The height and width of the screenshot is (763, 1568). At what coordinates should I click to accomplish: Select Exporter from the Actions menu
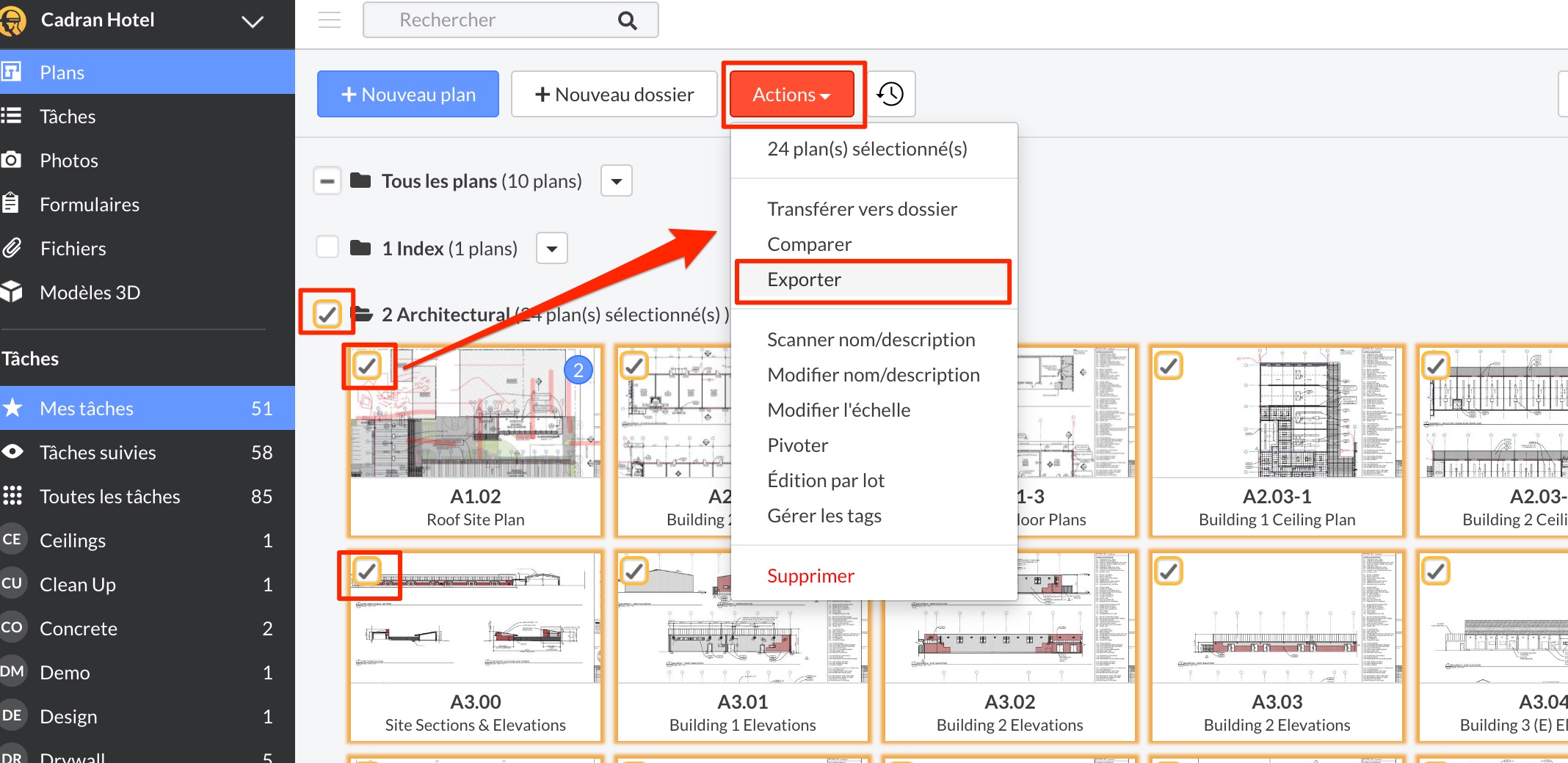(x=804, y=280)
